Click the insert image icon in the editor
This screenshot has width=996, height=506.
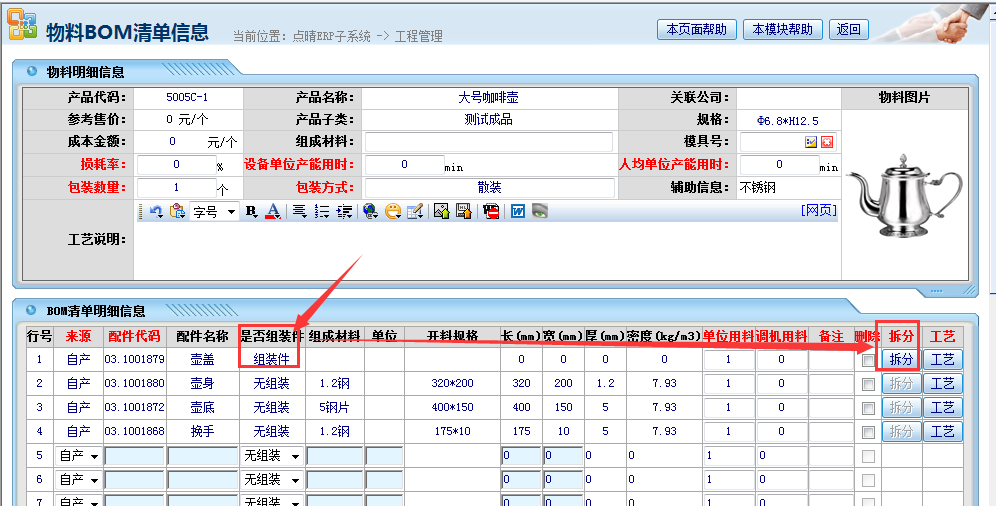(441, 211)
